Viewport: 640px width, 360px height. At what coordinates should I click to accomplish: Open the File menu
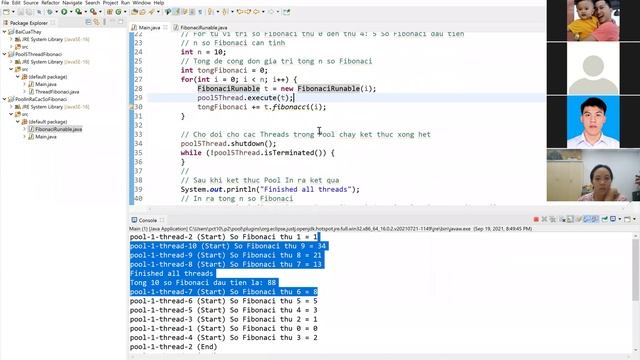coord(5,3)
